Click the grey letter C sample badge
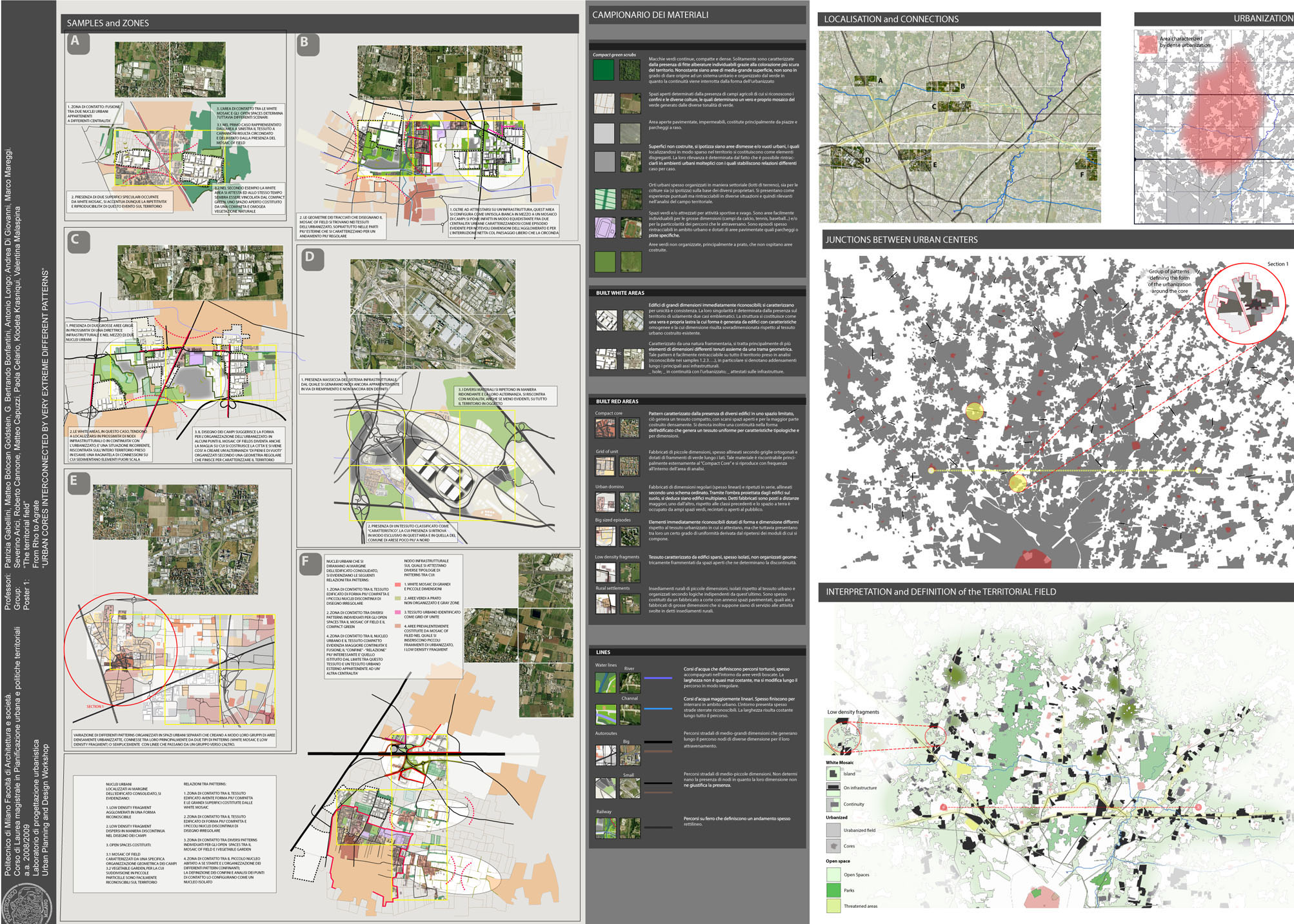1294x924 pixels. click(78, 241)
